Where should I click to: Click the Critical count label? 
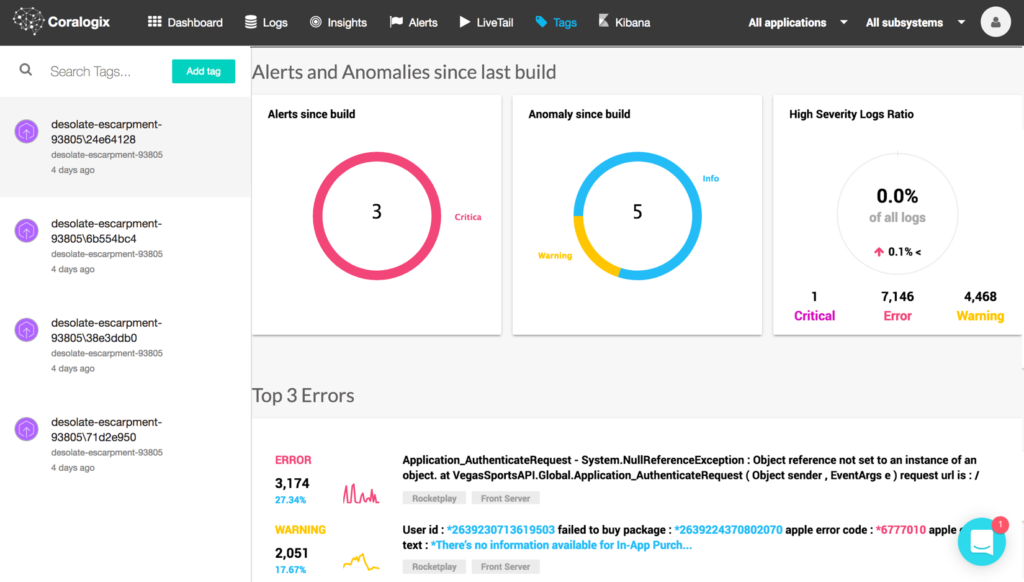pyautogui.click(x=814, y=315)
